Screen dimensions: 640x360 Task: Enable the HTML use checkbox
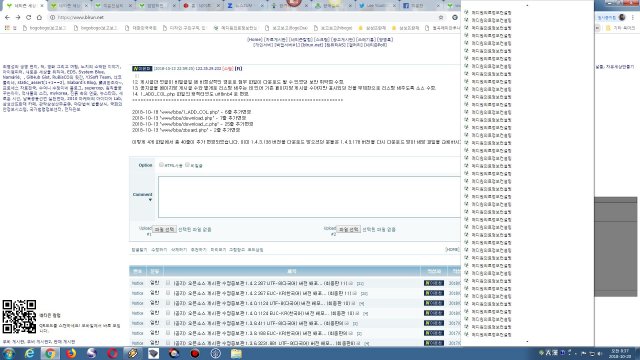(x=161, y=165)
